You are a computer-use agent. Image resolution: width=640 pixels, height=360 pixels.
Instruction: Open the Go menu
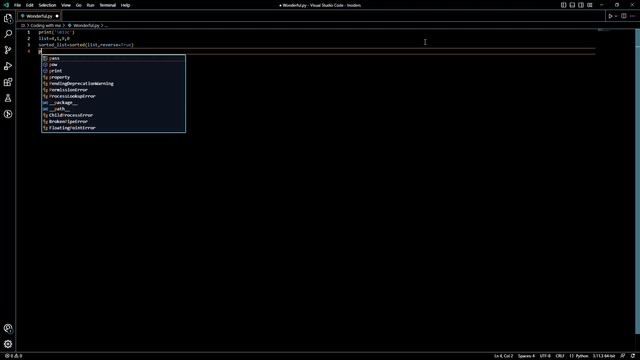(78, 5)
